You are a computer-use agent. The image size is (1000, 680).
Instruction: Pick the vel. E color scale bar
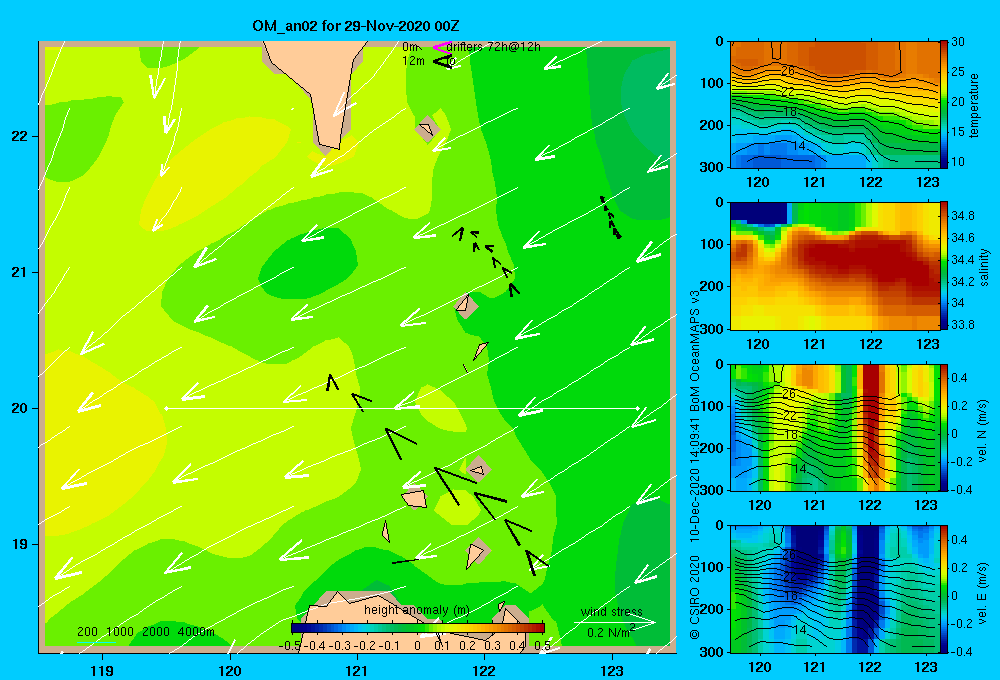pos(943,589)
